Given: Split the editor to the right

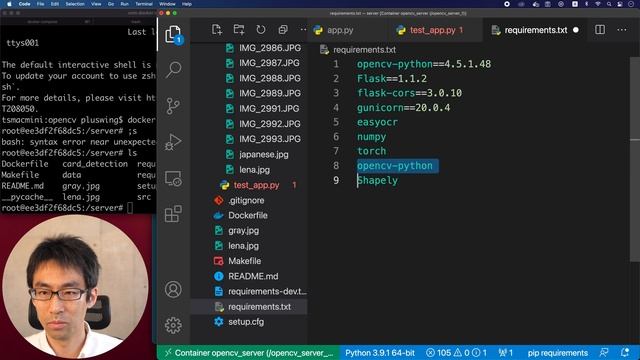Looking at the screenshot, I should pyautogui.click(x=600, y=30).
